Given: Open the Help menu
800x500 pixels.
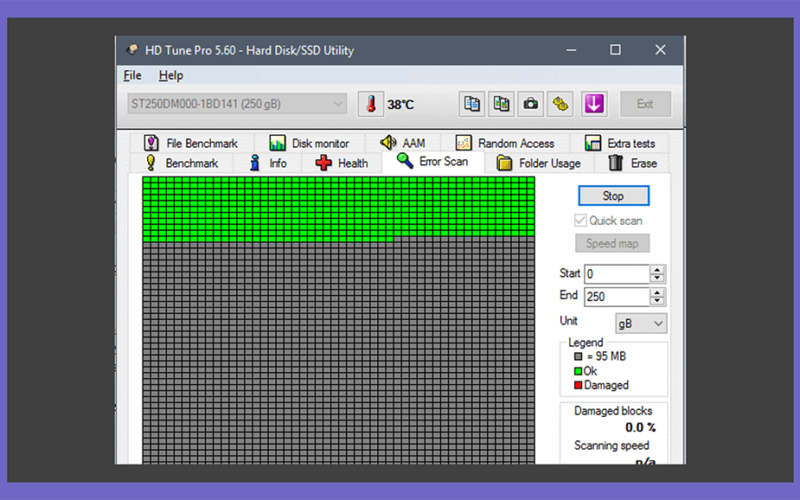Looking at the screenshot, I should click(x=170, y=76).
